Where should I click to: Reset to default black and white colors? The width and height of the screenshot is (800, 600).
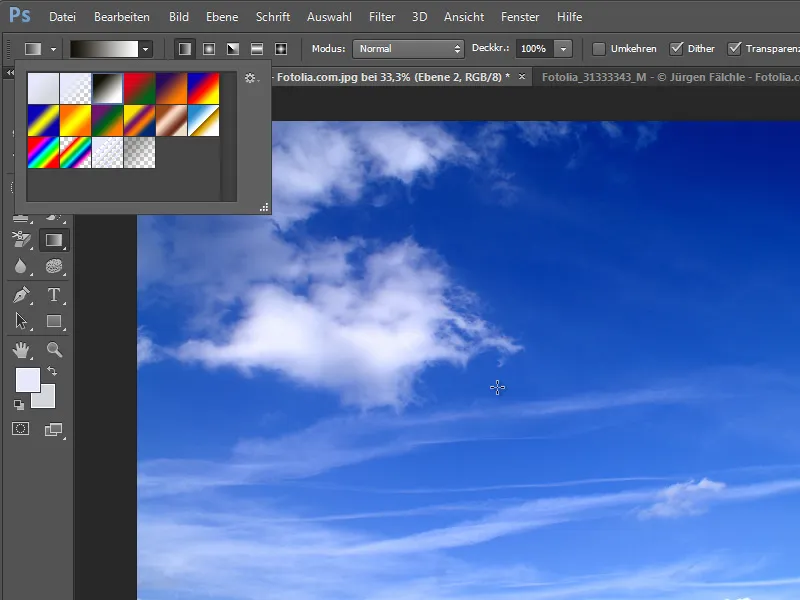point(18,405)
